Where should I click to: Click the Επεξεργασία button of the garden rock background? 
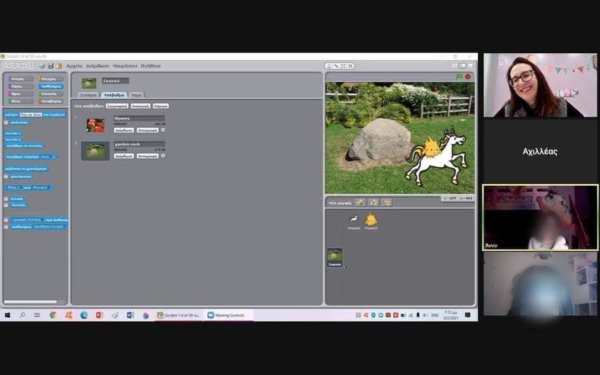pyautogui.click(x=124, y=156)
